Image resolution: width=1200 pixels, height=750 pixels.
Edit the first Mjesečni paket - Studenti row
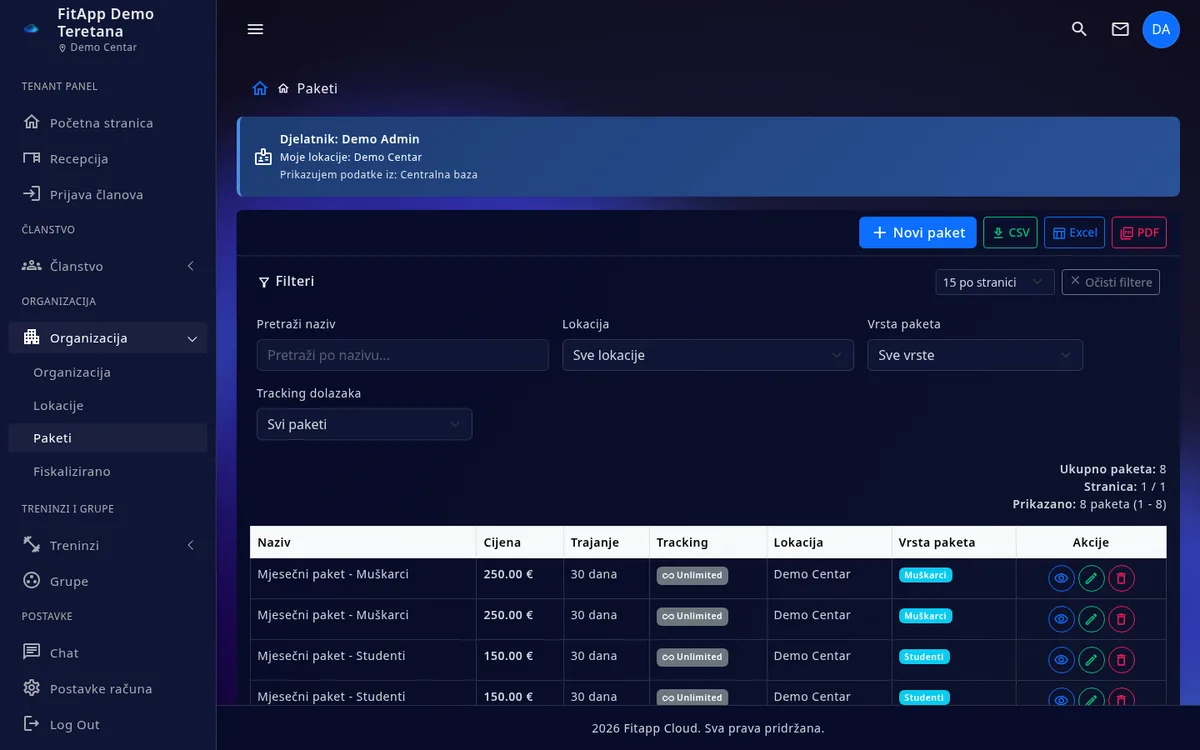click(x=1092, y=660)
